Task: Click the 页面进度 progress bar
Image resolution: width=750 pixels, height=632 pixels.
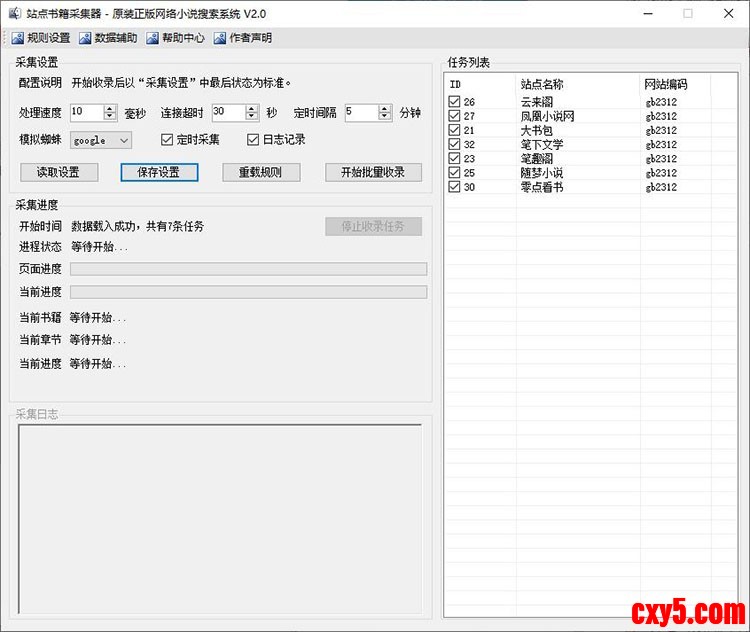Action: coord(248,269)
